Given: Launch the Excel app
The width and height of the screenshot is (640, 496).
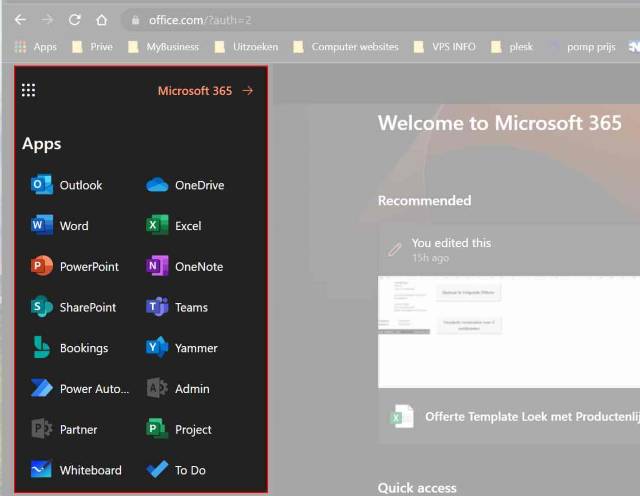Looking at the screenshot, I should [157, 226].
